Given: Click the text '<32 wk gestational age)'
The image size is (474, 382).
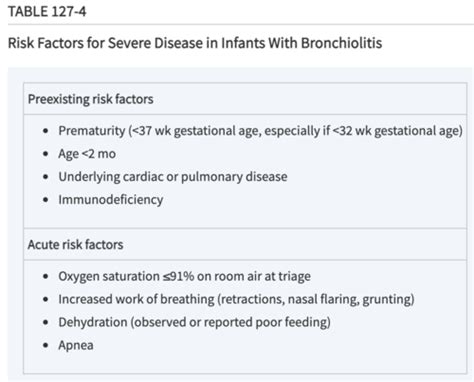Looking at the screenshot, I should click(x=398, y=131).
